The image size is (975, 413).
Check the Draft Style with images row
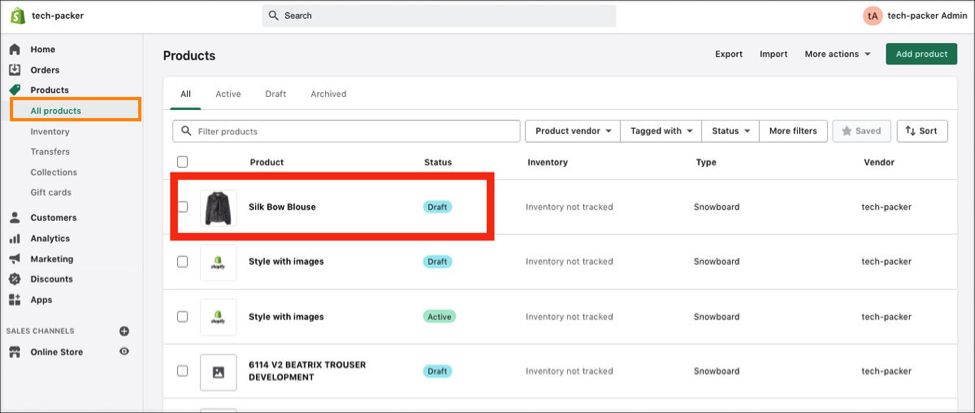(182, 262)
